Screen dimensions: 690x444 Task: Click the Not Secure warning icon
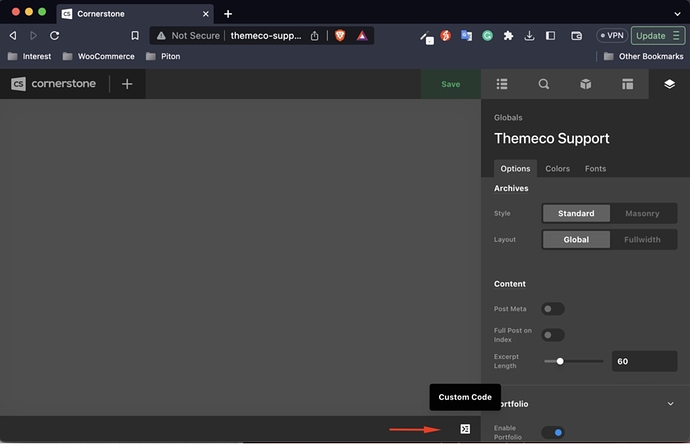[161, 36]
